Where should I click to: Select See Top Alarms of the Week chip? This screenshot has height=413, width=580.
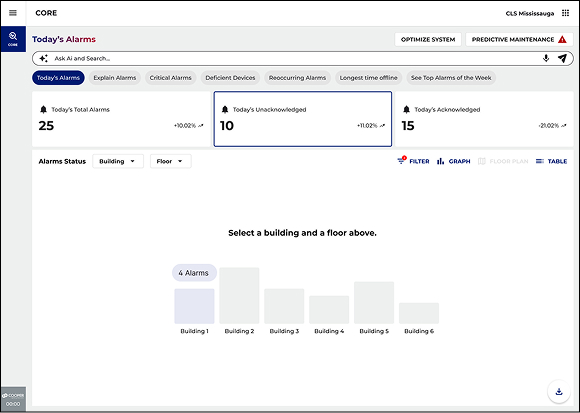coord(451,78)
